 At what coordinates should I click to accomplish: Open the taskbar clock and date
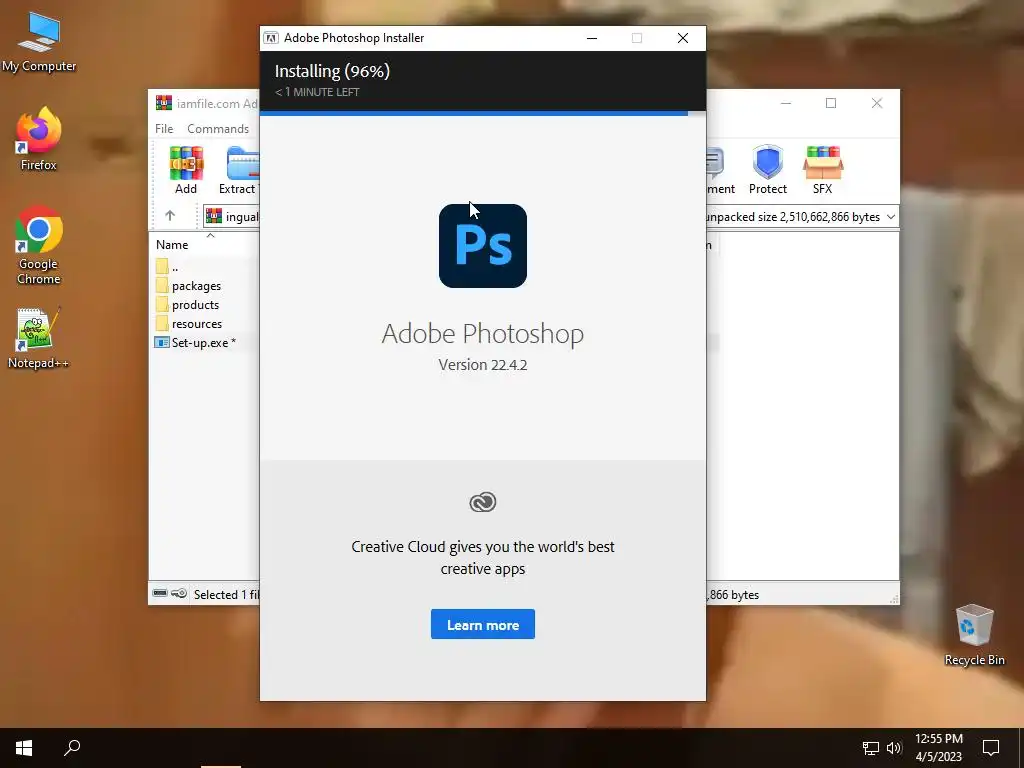pos(938,748)
